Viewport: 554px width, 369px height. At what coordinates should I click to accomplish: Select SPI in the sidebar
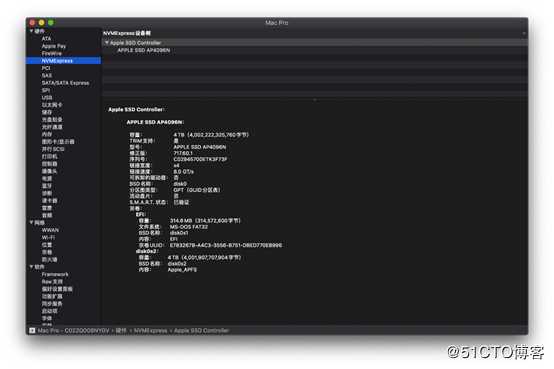tap(46, 90)
